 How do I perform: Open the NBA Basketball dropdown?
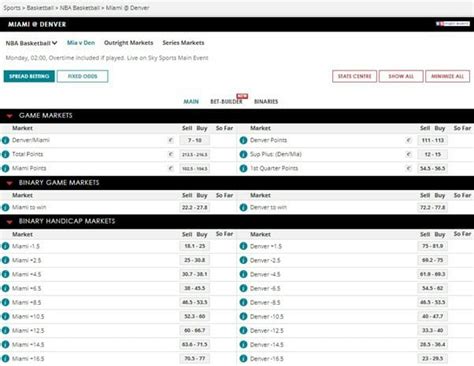pyautogui.click(x=31, y=43)
